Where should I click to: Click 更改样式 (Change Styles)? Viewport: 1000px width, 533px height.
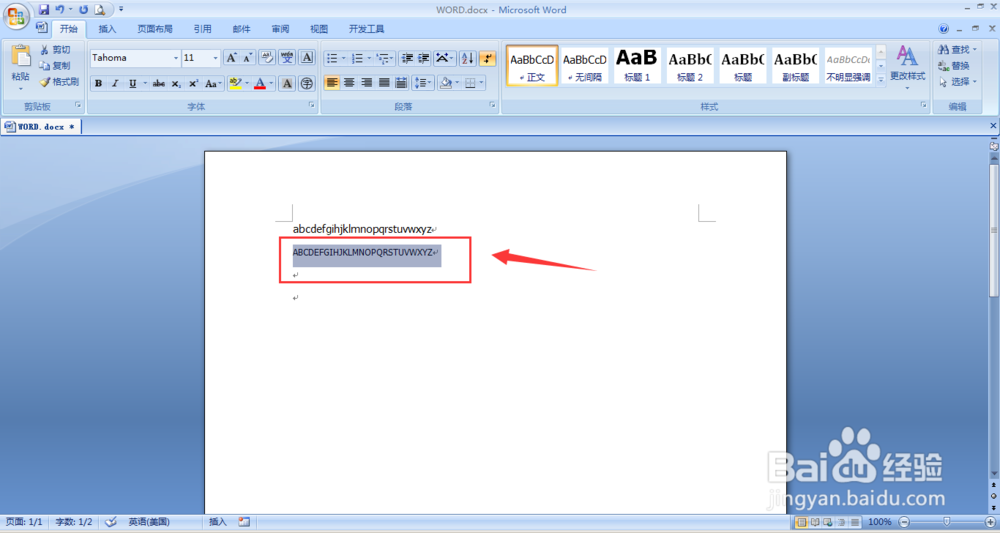coord(908,66)
